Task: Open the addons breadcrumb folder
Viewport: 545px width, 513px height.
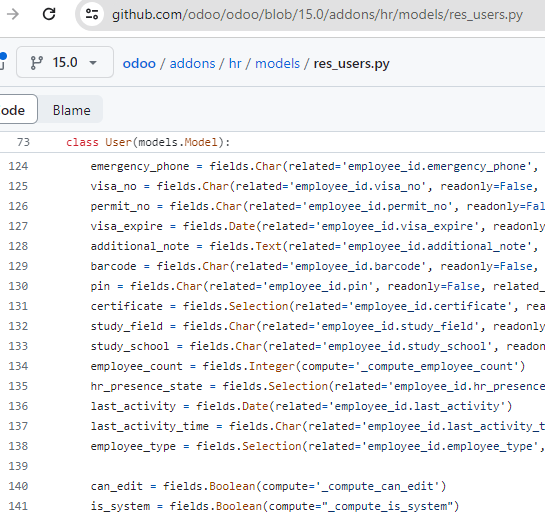Action: pos(193,64)
